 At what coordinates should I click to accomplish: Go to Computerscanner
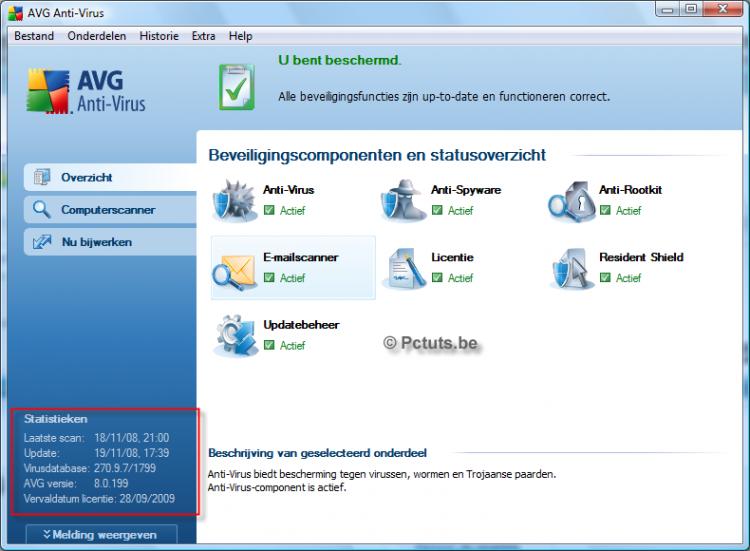[x=110, y=209]
